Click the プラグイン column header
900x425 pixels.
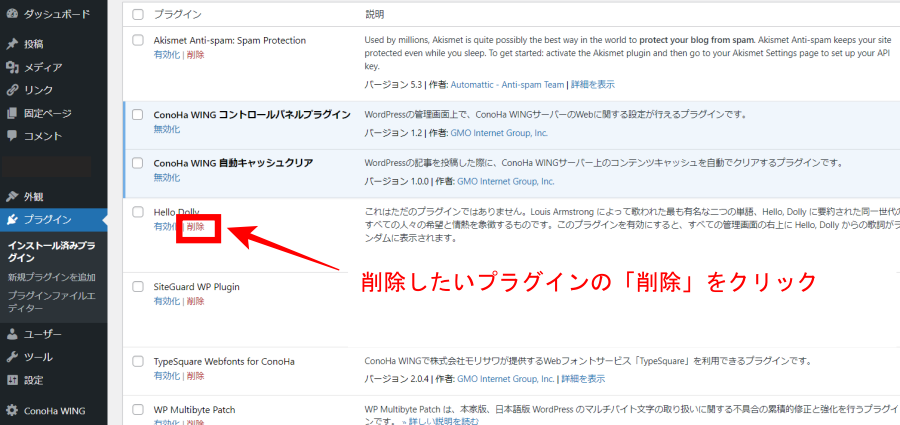tap(177, 14)
